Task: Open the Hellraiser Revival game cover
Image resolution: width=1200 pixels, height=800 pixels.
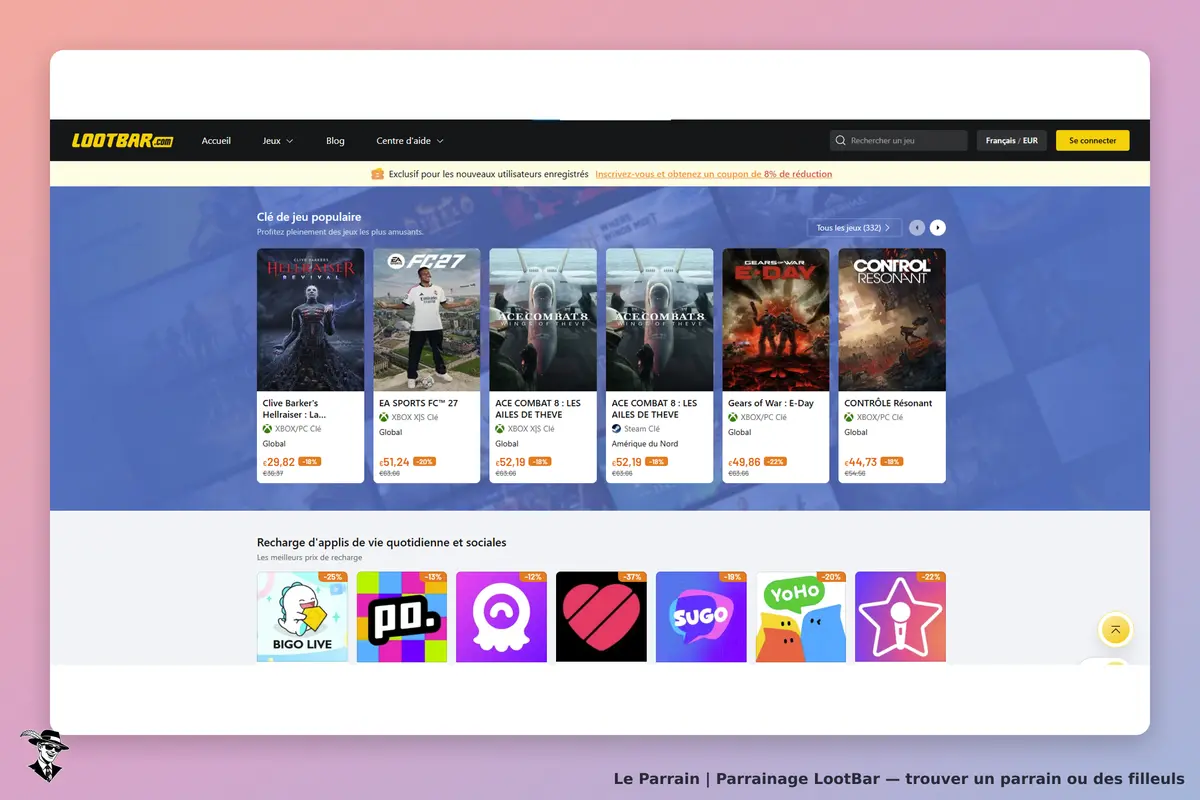Action: pyautogui.click(x=310, y=320)
